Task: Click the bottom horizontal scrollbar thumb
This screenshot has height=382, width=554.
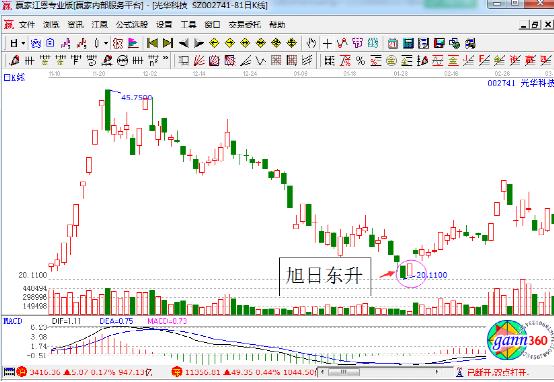Action: (x=343, y=372)
